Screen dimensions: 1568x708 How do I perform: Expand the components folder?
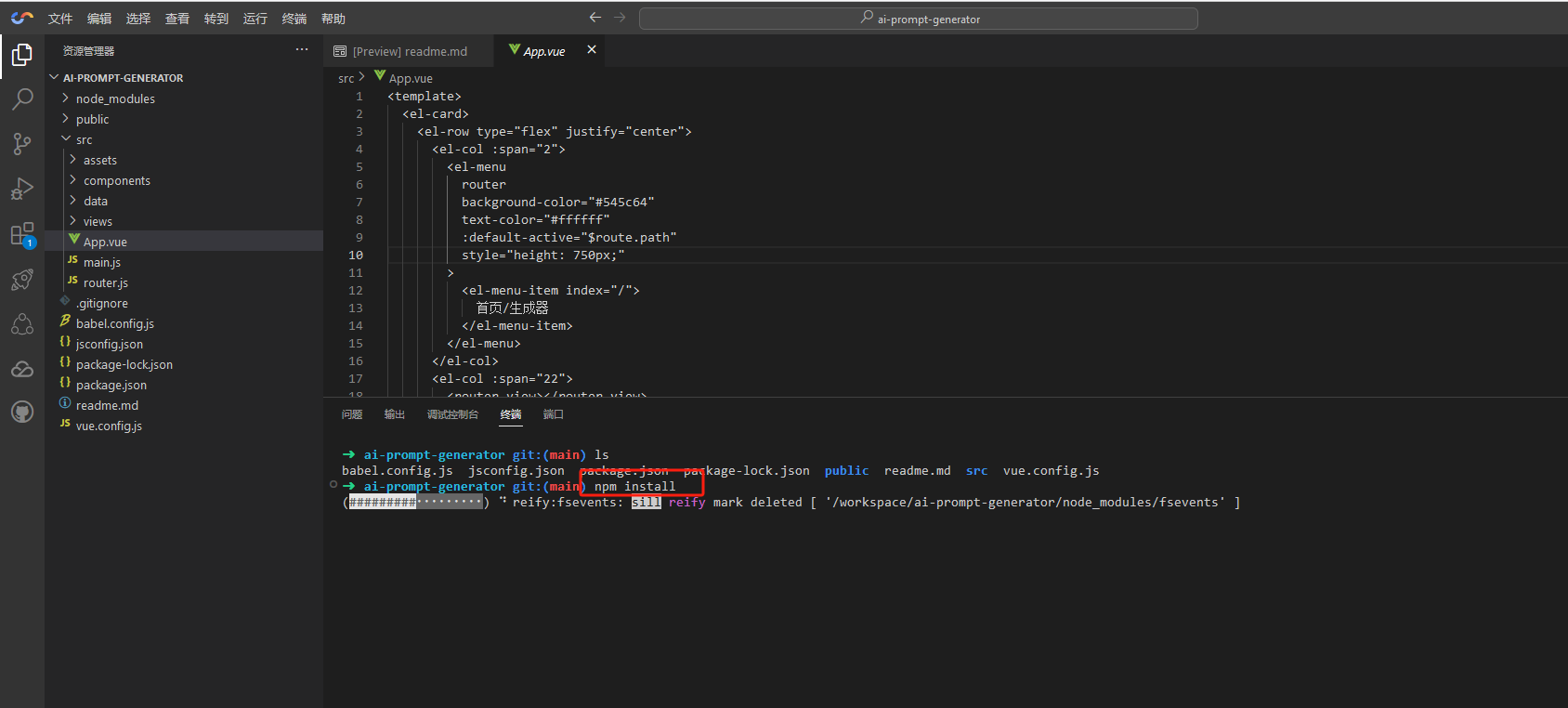(x=184, y=180)
